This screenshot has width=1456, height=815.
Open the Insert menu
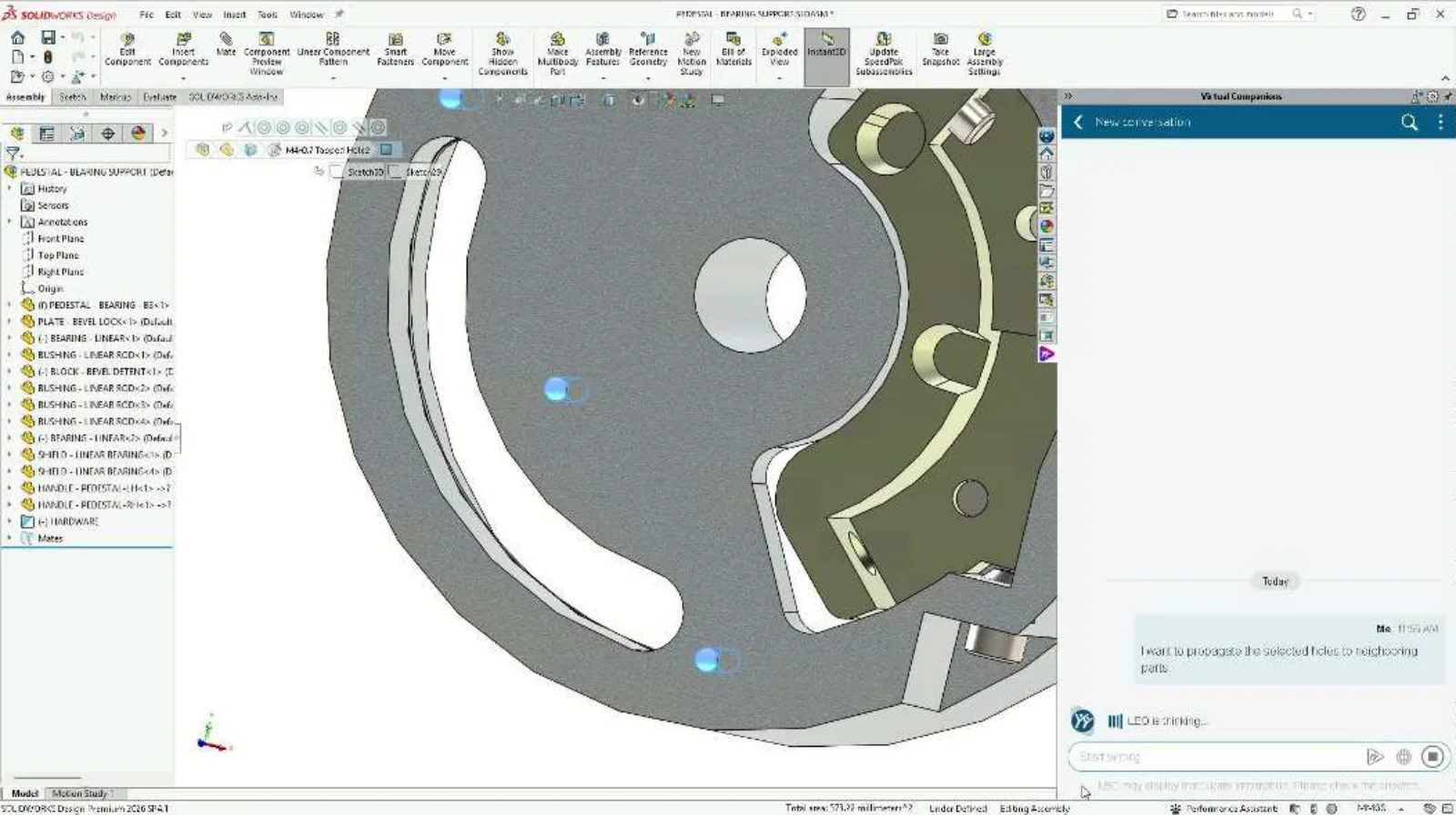tap(235, 15)
